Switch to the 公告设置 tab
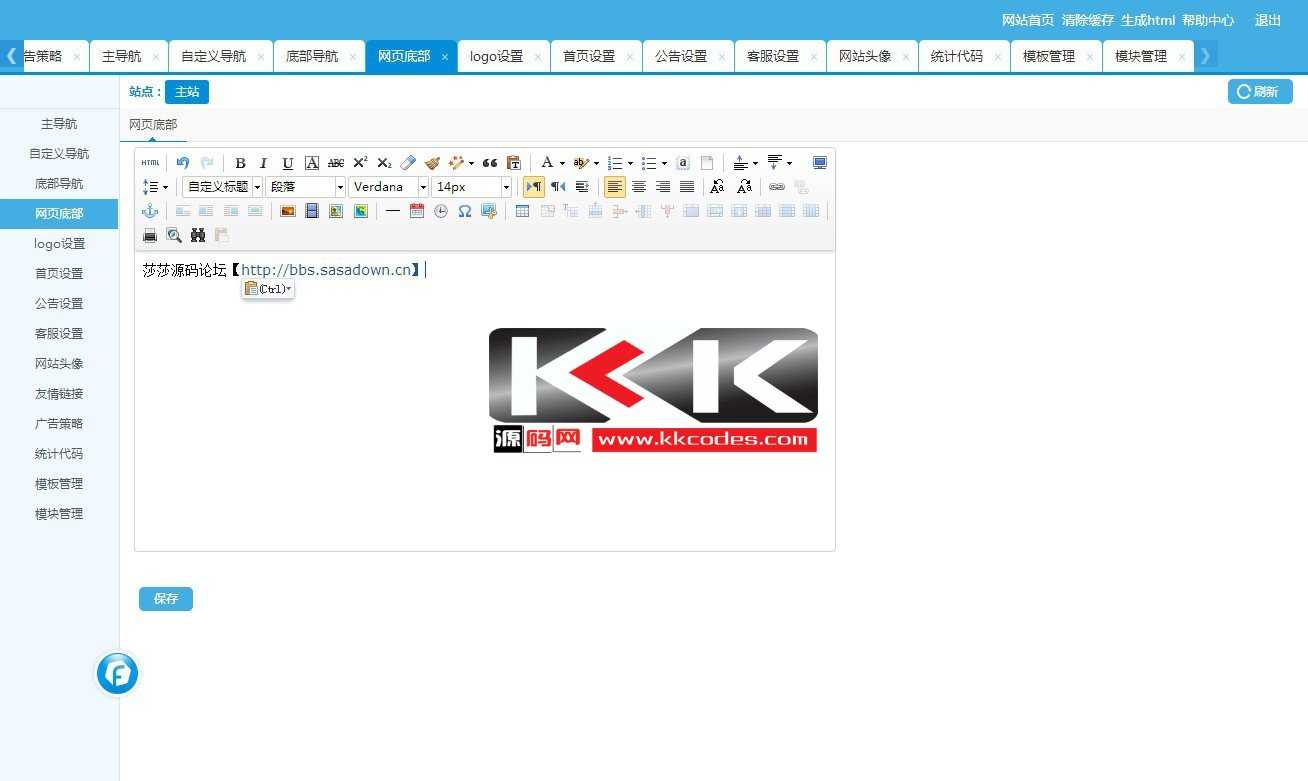This screenshot has height=781, width=1308. [x=681, y=56]
